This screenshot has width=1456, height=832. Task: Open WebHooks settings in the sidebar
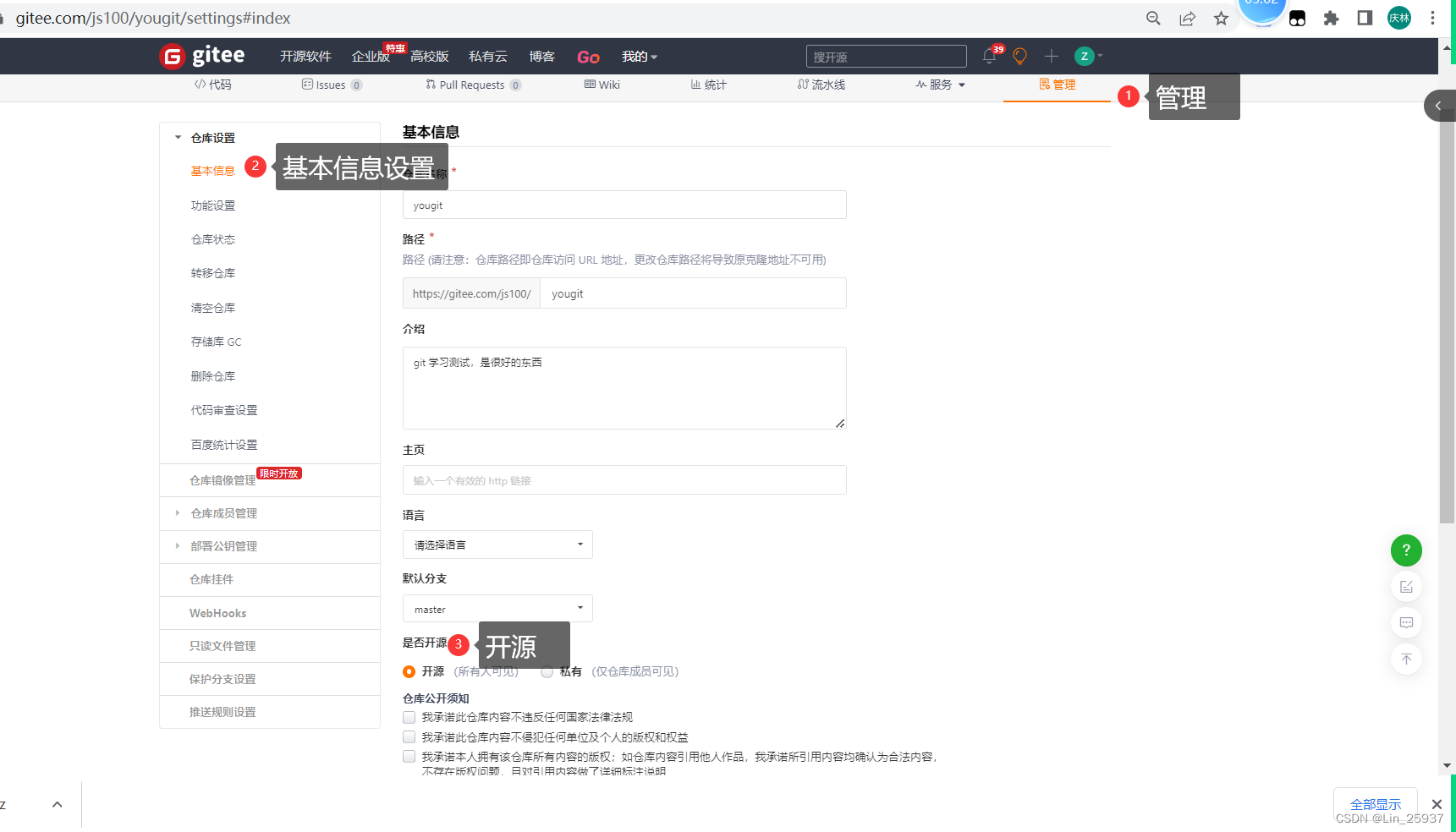click(218, 613)
